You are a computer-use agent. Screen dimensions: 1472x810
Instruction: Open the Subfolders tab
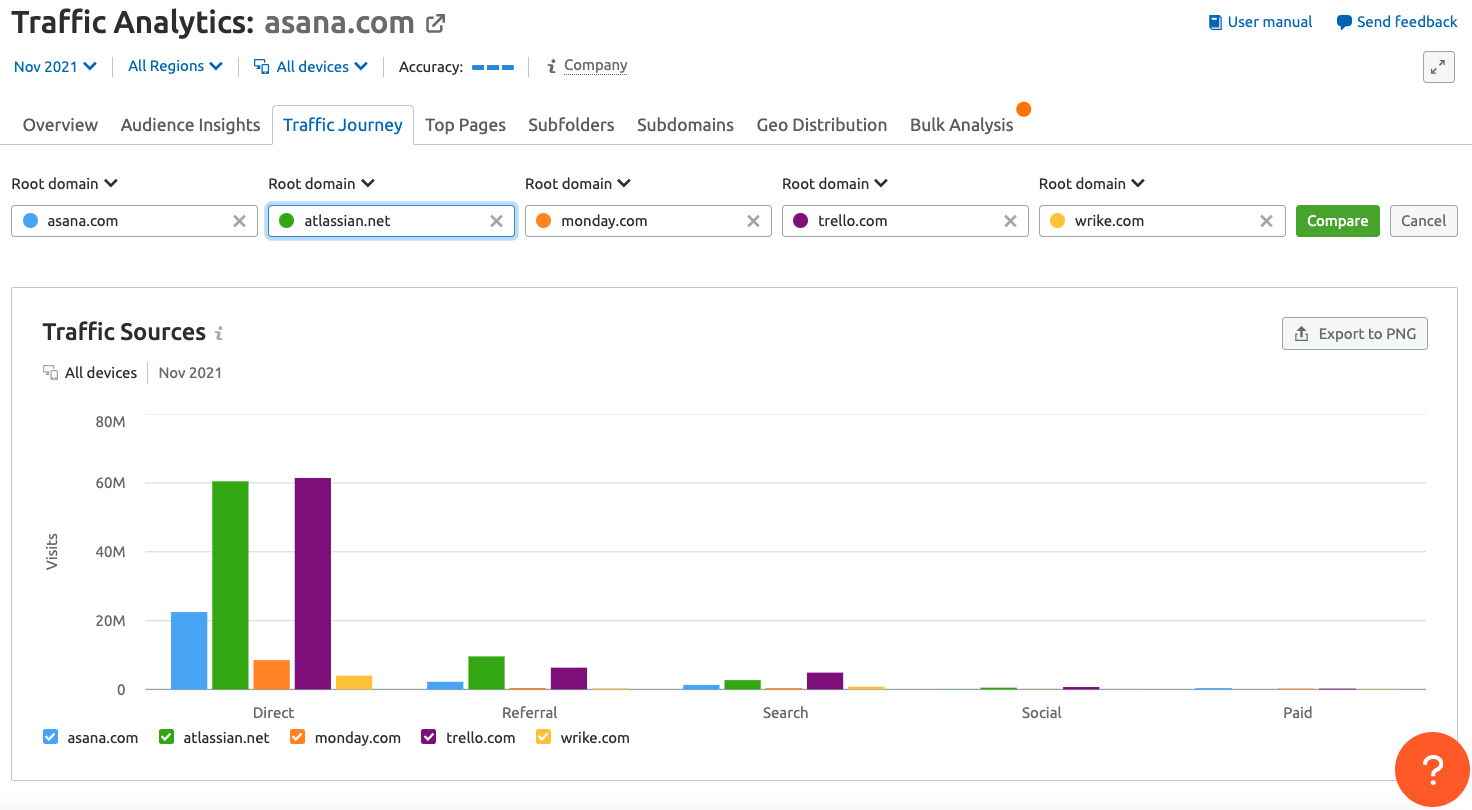tap(571, 125)
